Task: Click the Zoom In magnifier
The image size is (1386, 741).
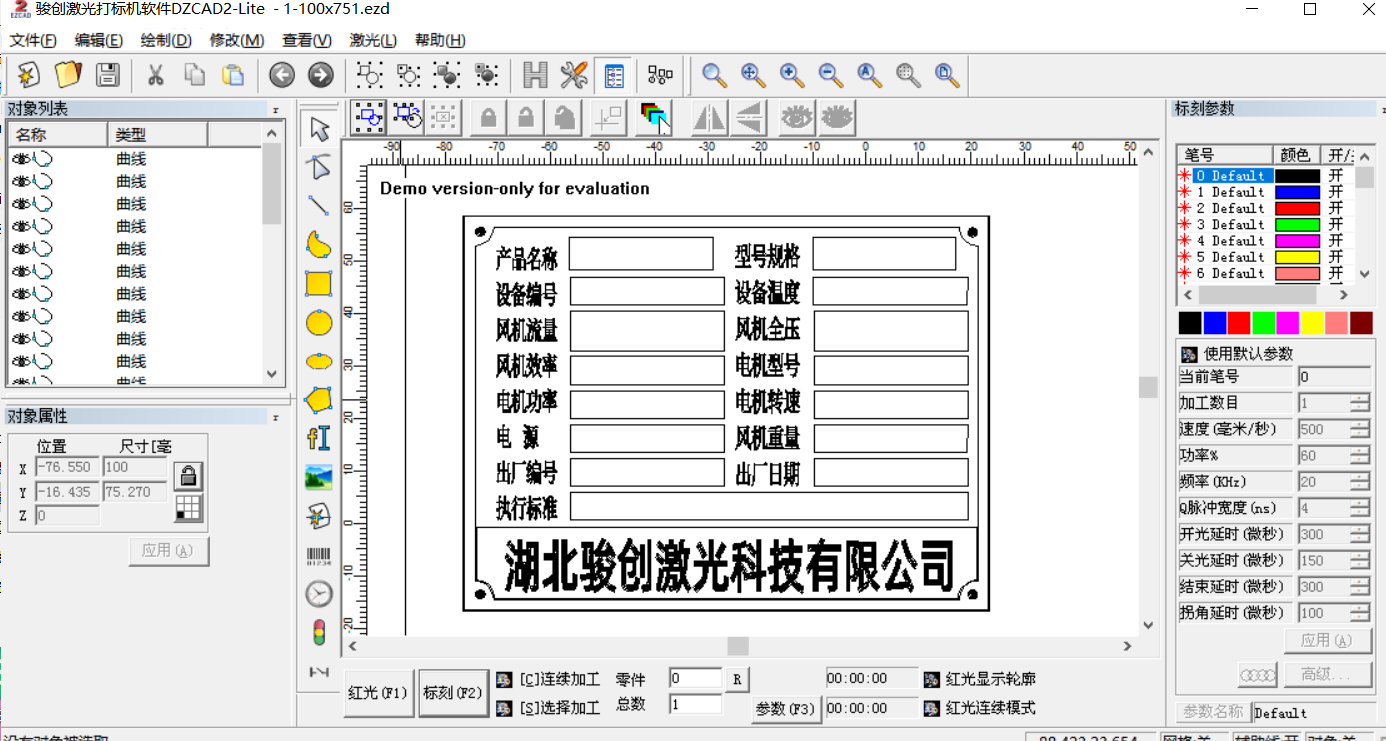Action: [x=792, y=75]
